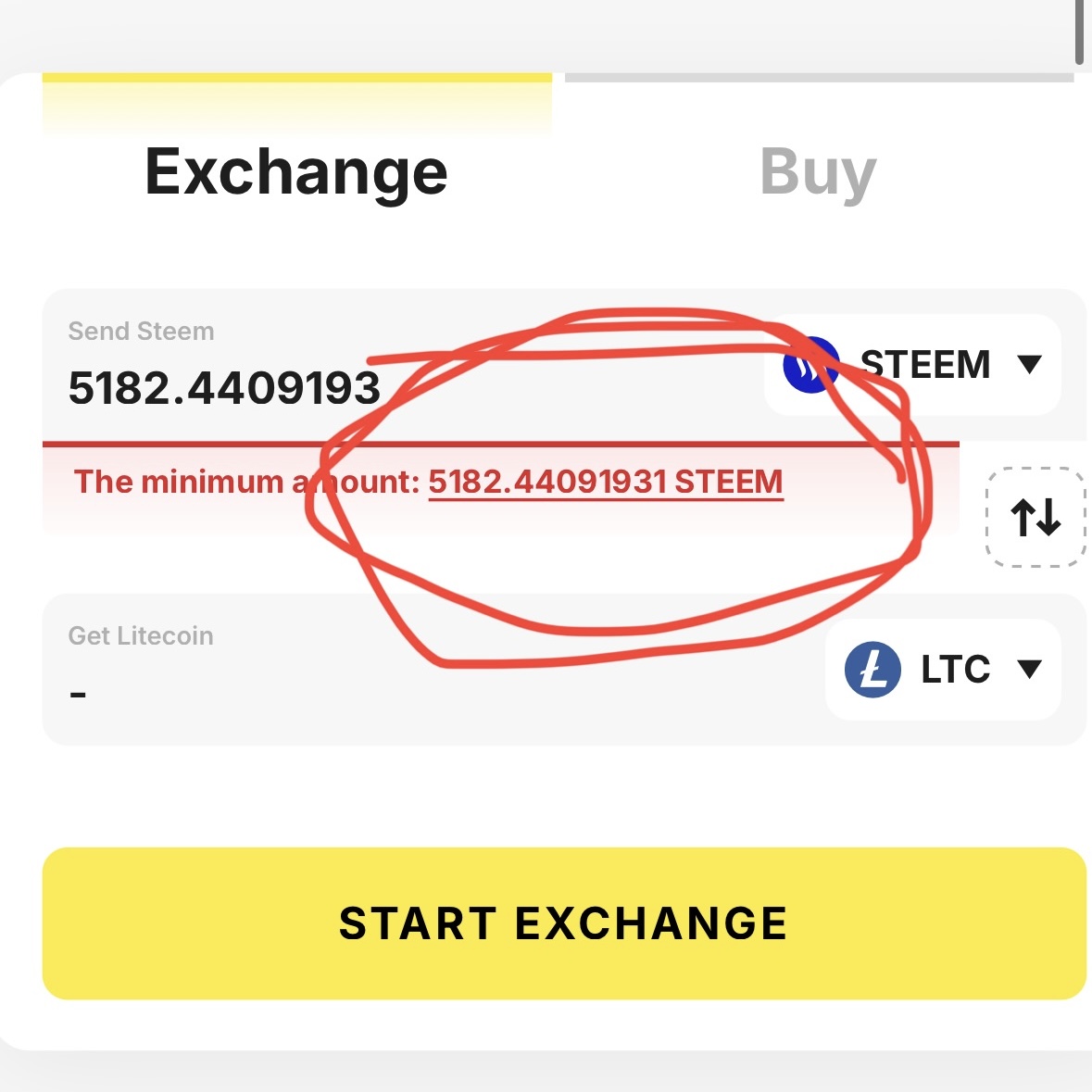Click the Get Litecoin label

click(141, 635)
